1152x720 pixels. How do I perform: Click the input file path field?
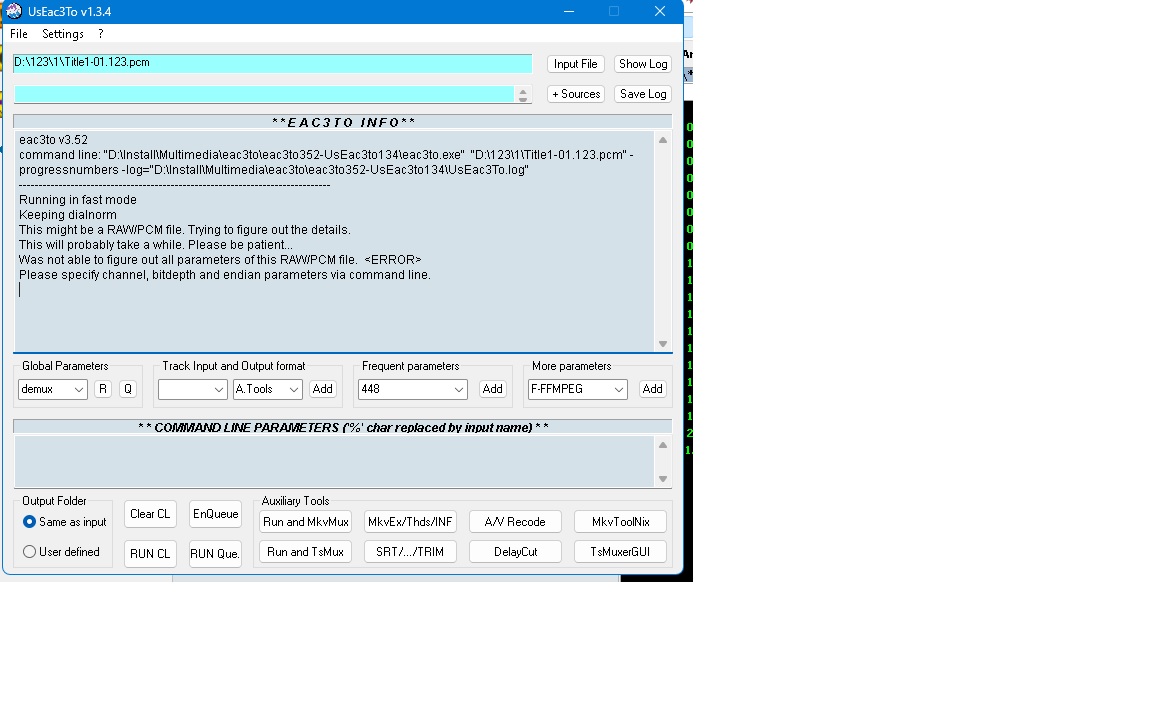(272, 63)
